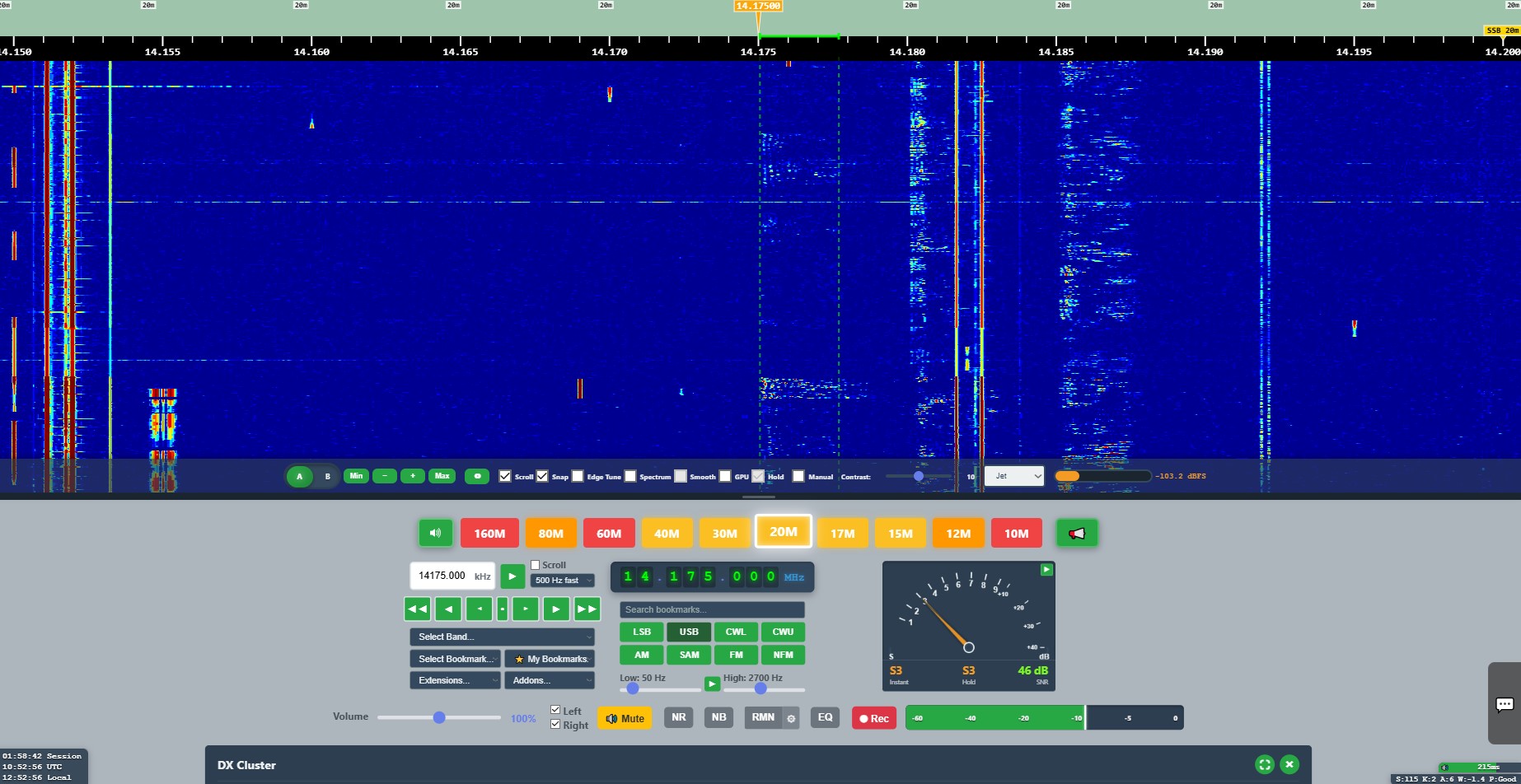Click the 14.17500 frequency marker on scale

click(x=758, y=6)
